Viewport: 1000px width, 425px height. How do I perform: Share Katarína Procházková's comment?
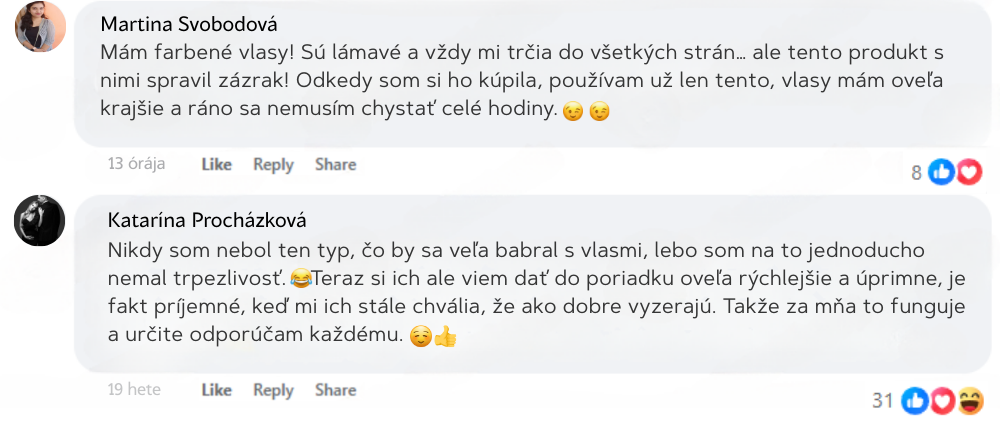pos(335,390)
